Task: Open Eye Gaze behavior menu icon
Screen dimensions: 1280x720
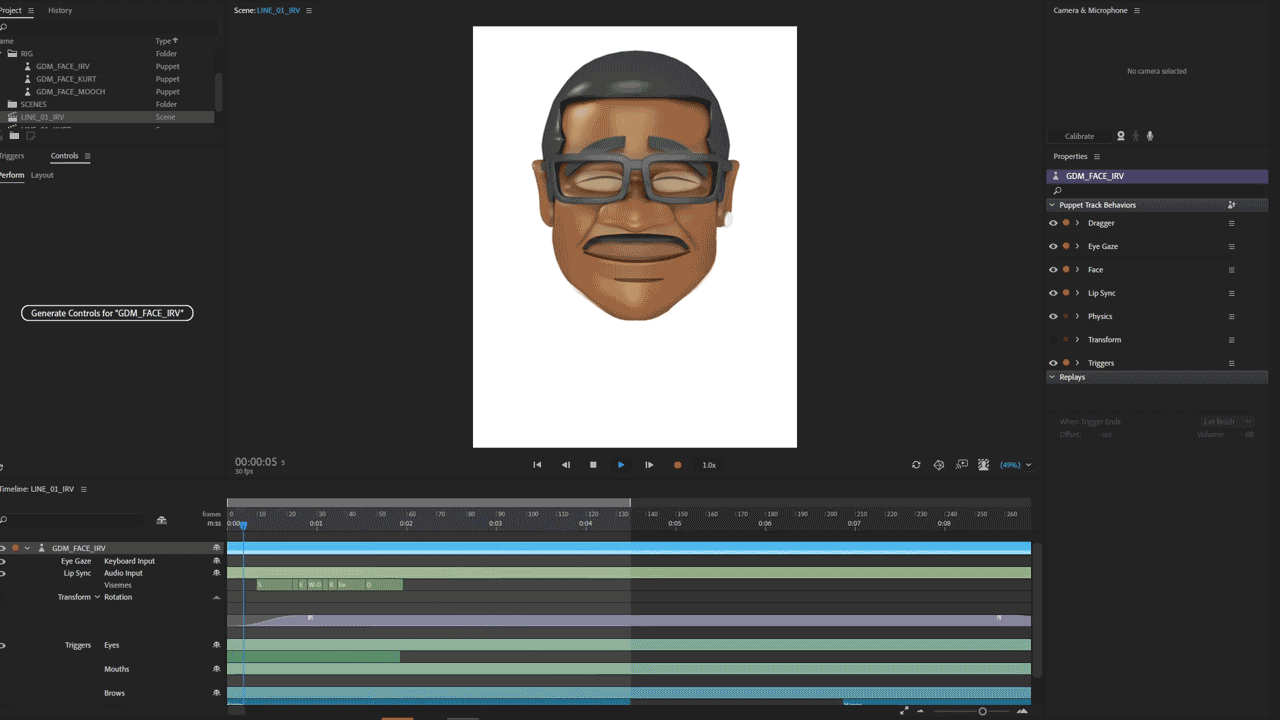Action: pos(1231,246)
